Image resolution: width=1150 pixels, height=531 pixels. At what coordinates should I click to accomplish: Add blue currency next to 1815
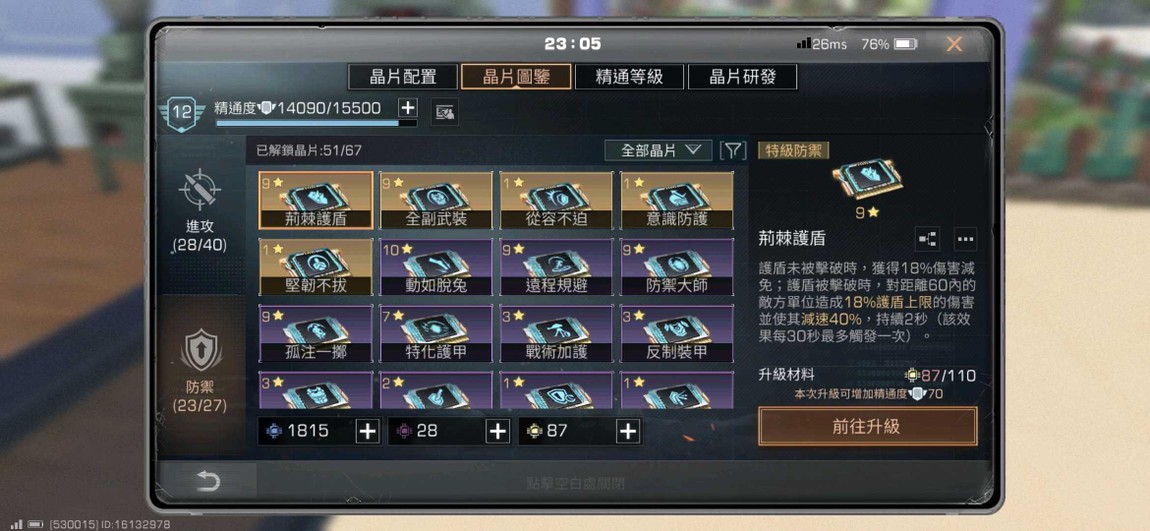[367, 431]
